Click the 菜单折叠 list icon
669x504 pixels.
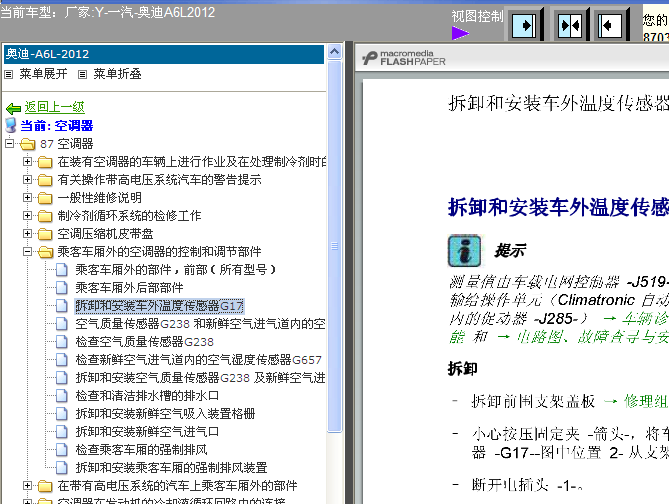pos(82,74)
